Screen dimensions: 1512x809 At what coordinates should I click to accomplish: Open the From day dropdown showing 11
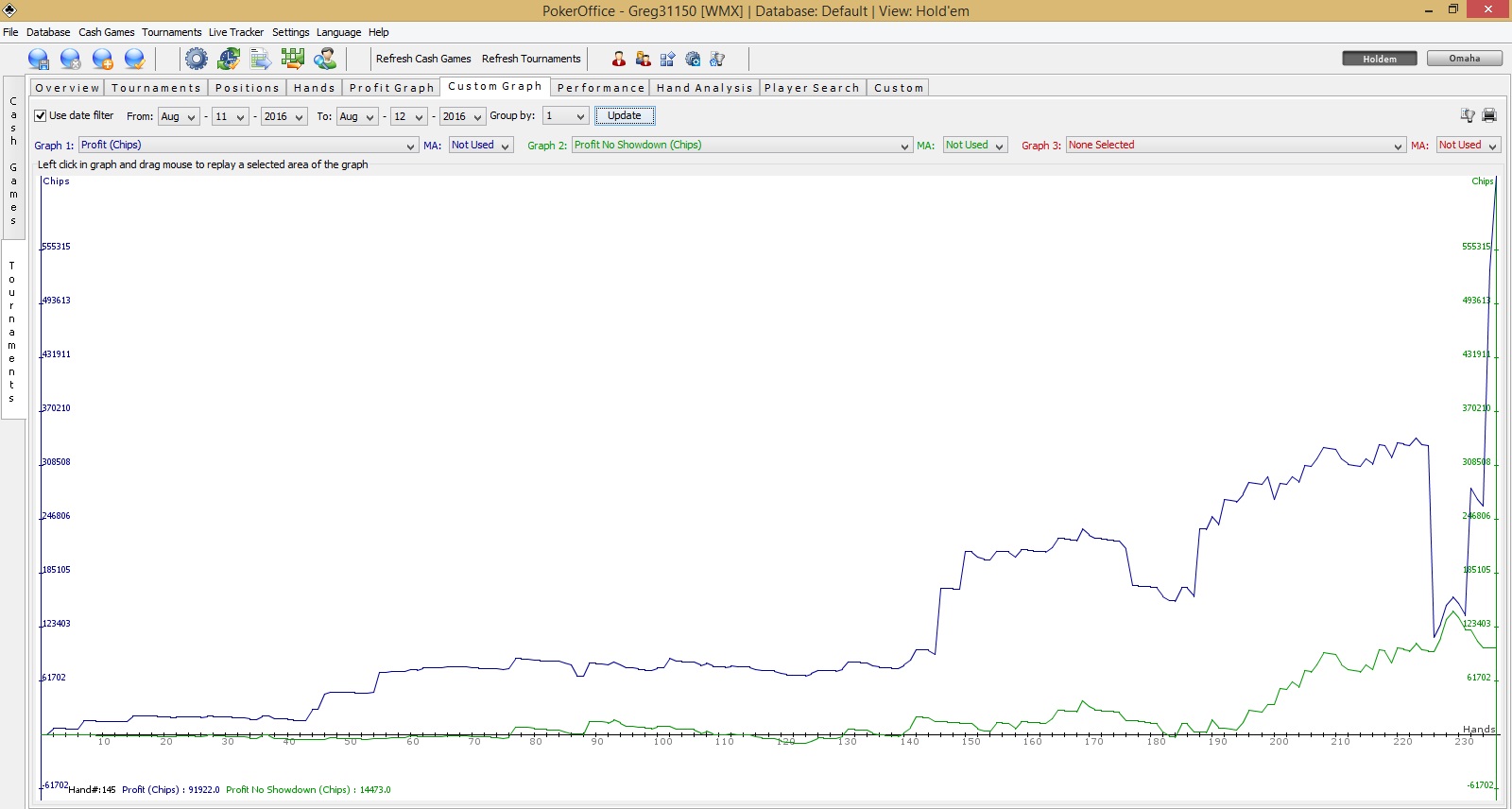tap(230, 116)
